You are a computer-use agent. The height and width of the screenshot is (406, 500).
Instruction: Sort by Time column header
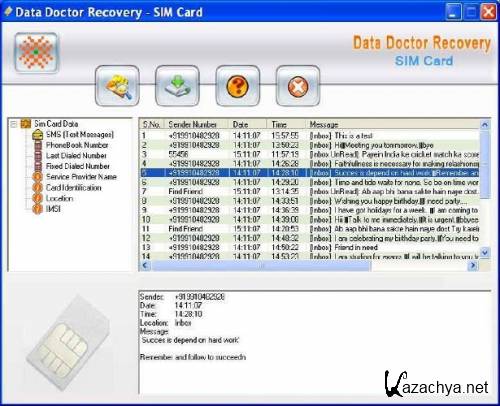pyautogui.click(x=286, y=124)
